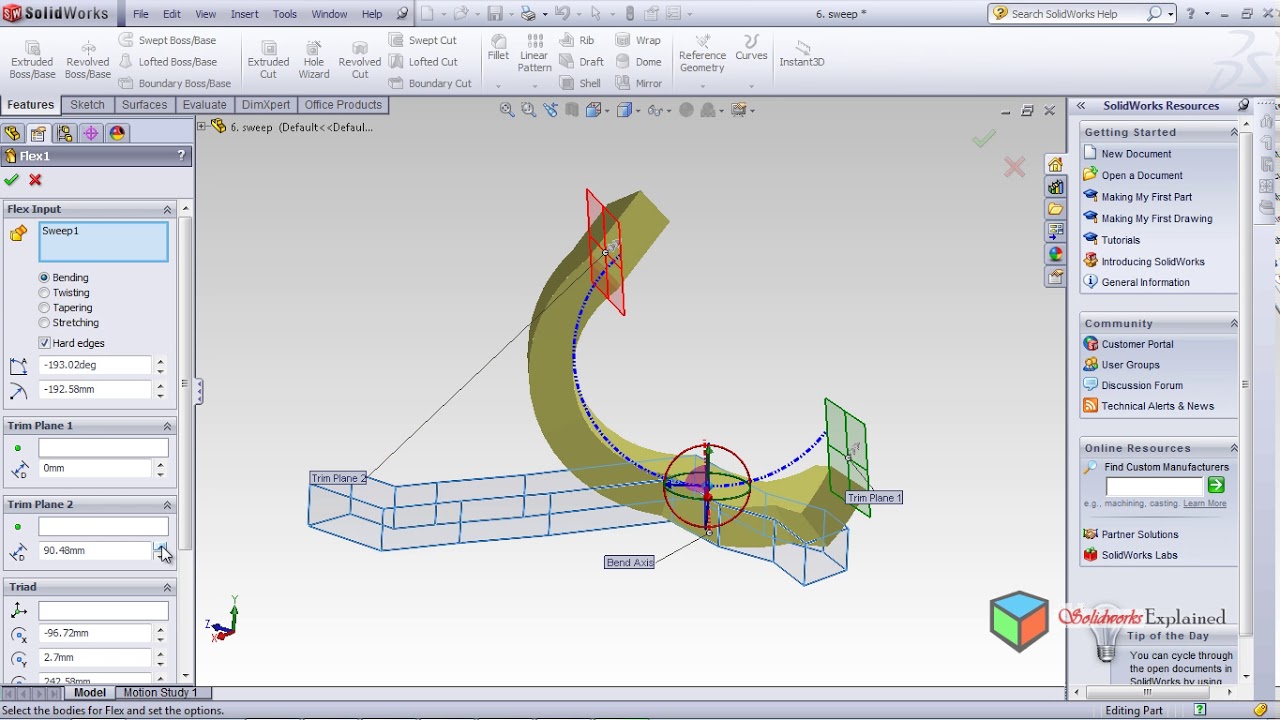
Task: Collapse the Online Resources group
Action: tap(1233, 448)
